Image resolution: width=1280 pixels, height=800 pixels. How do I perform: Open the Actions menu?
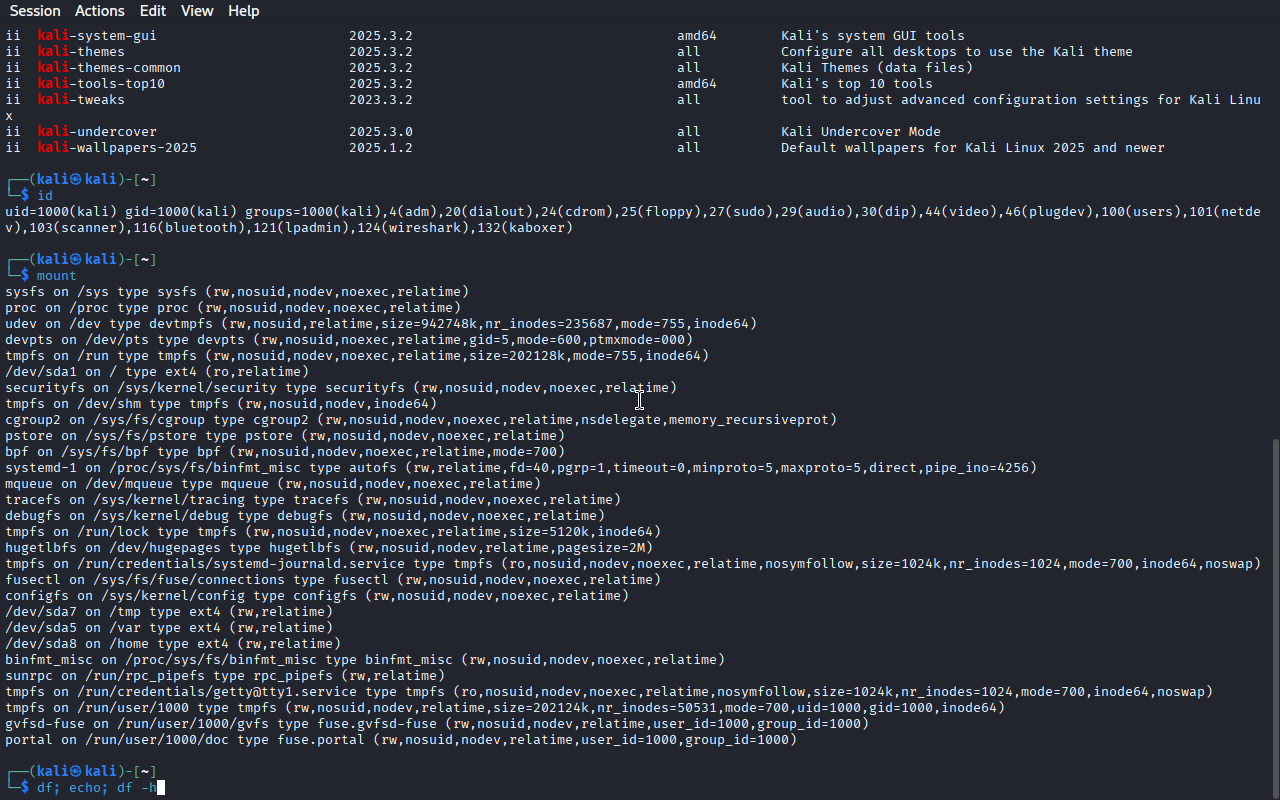tap(100, 11)
